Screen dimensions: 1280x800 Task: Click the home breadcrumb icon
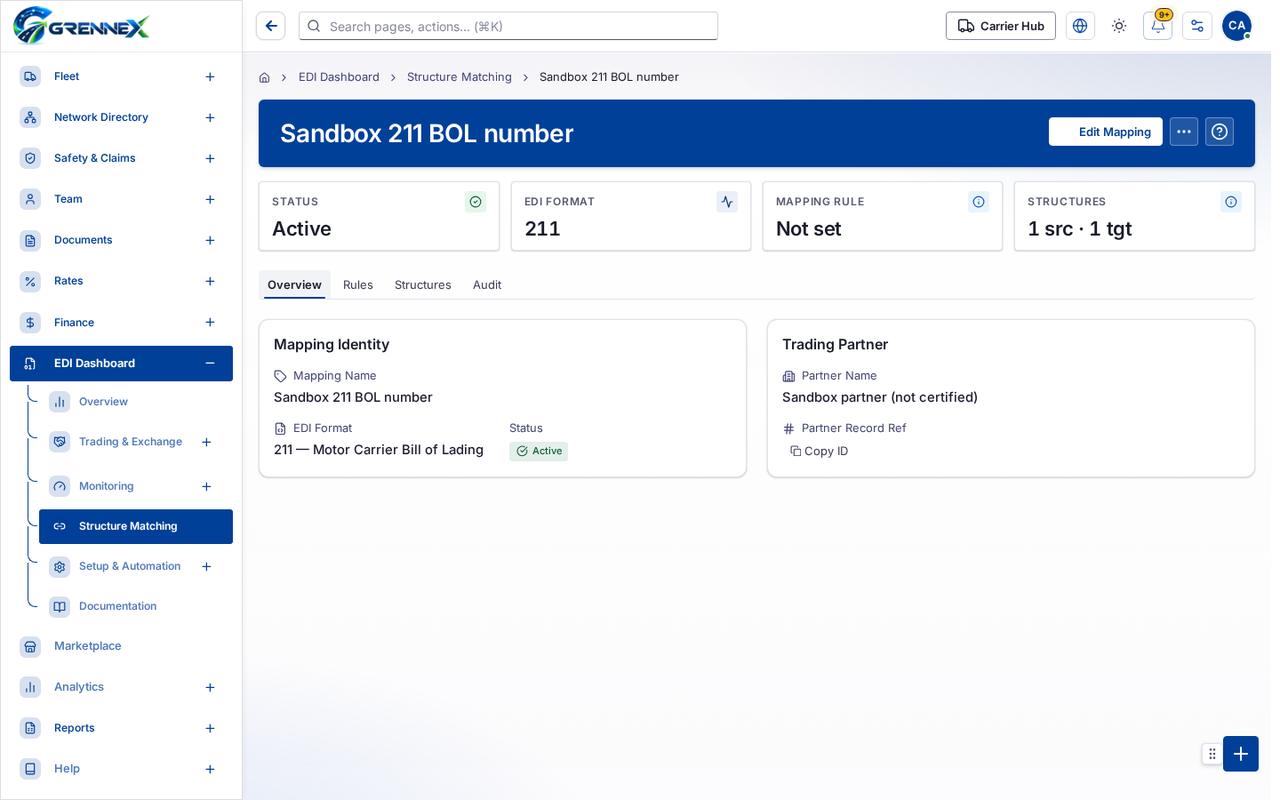[264, 77]
